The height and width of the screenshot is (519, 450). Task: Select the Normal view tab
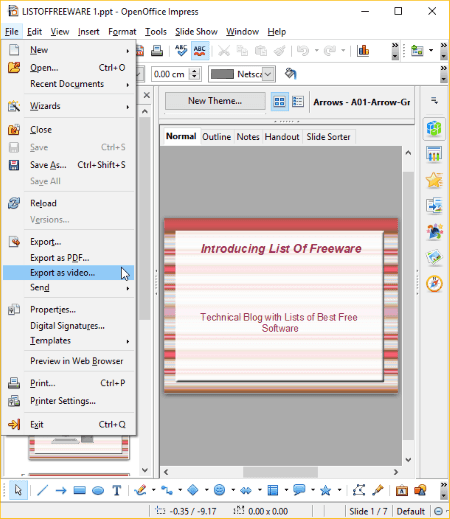(x=181, y=136)
